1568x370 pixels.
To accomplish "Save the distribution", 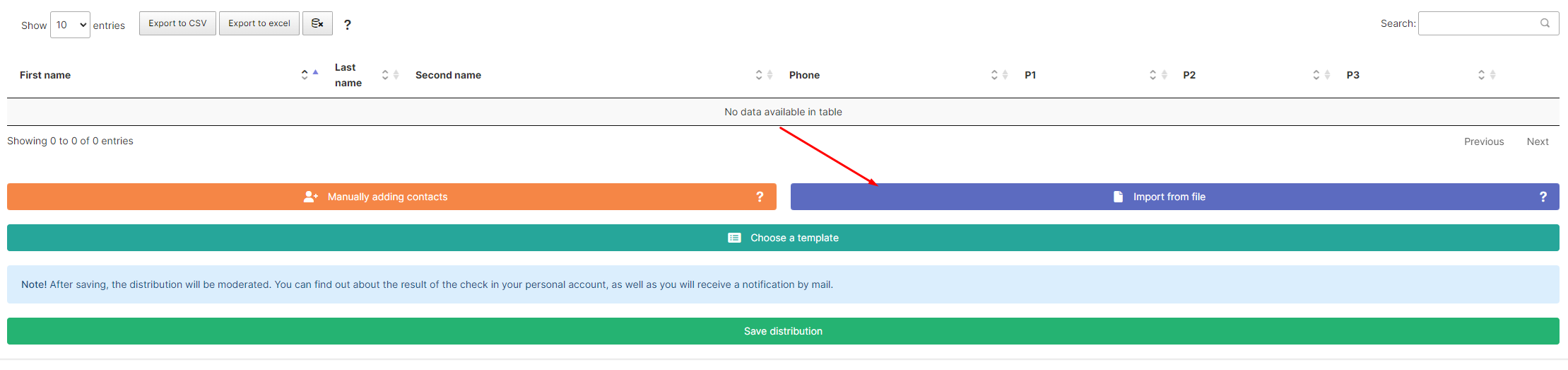I will [x=783, y=331].
